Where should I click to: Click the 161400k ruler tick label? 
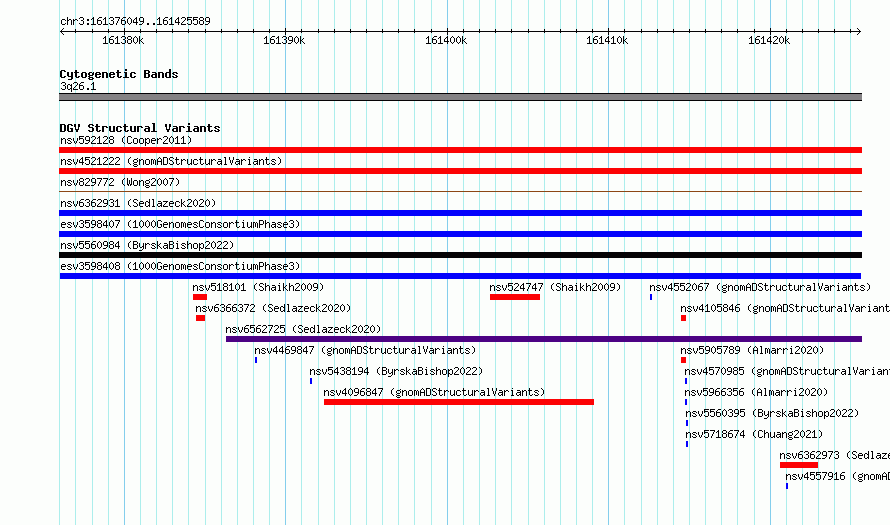click(446, 40)
